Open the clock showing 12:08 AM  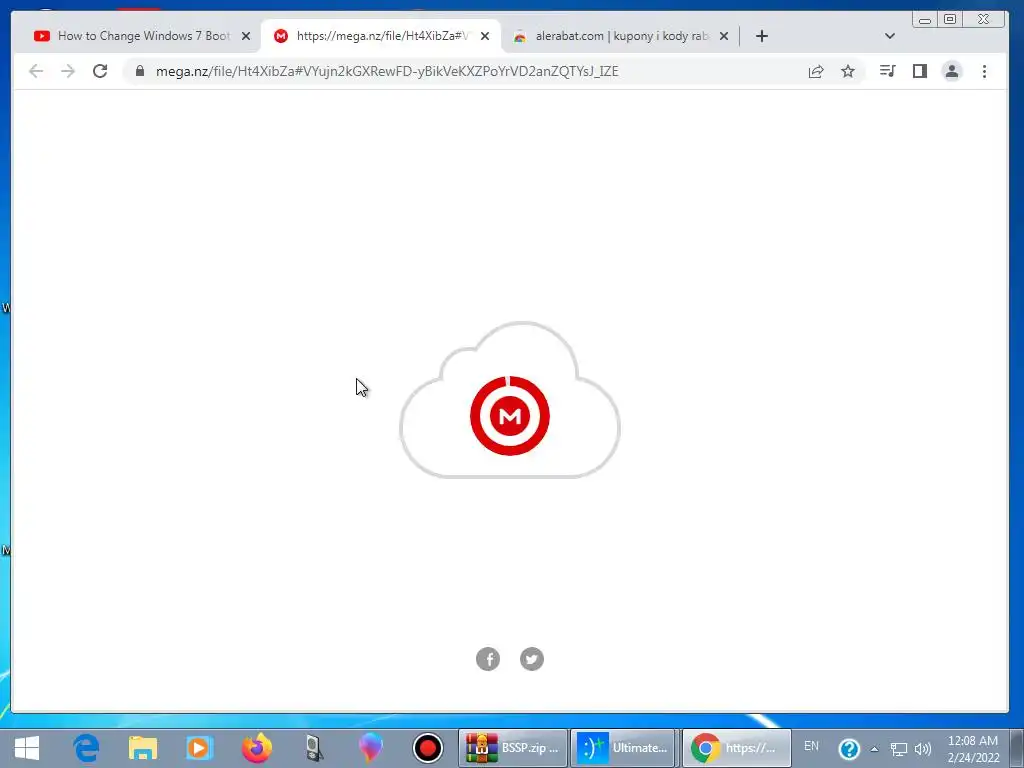click(x=973, y=748)
